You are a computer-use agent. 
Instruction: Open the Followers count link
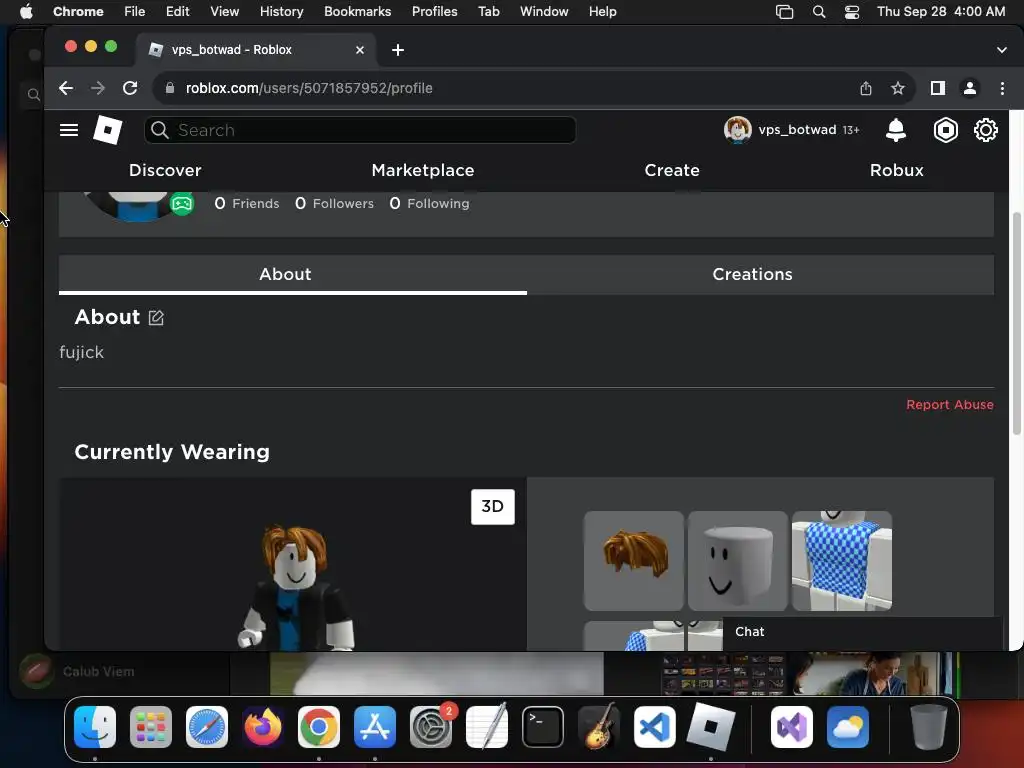click(x=334, y=204)
